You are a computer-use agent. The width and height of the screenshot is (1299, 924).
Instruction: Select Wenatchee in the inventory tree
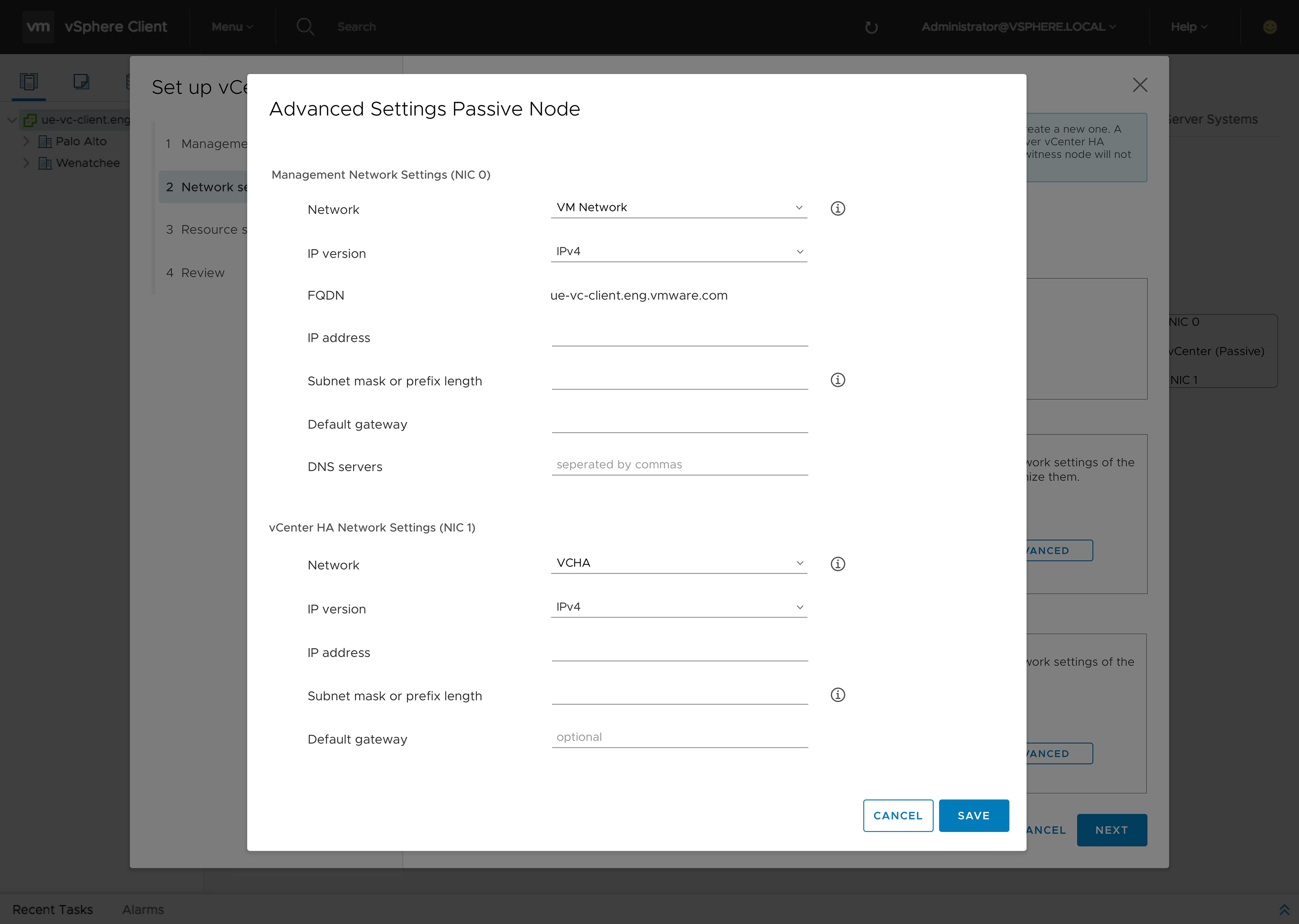point(88,163)
